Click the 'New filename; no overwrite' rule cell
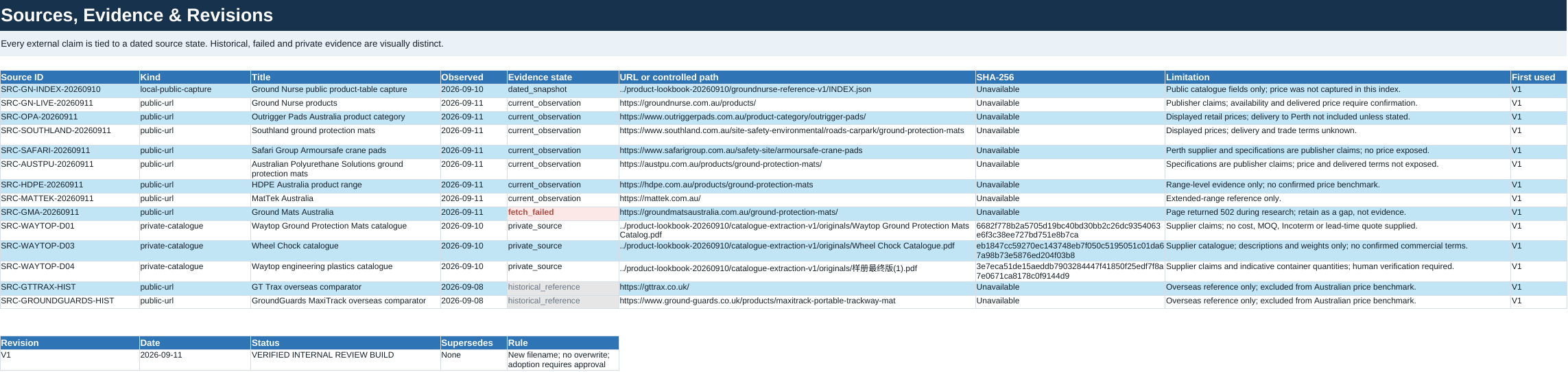The image size is (1568, 372). 562,360
